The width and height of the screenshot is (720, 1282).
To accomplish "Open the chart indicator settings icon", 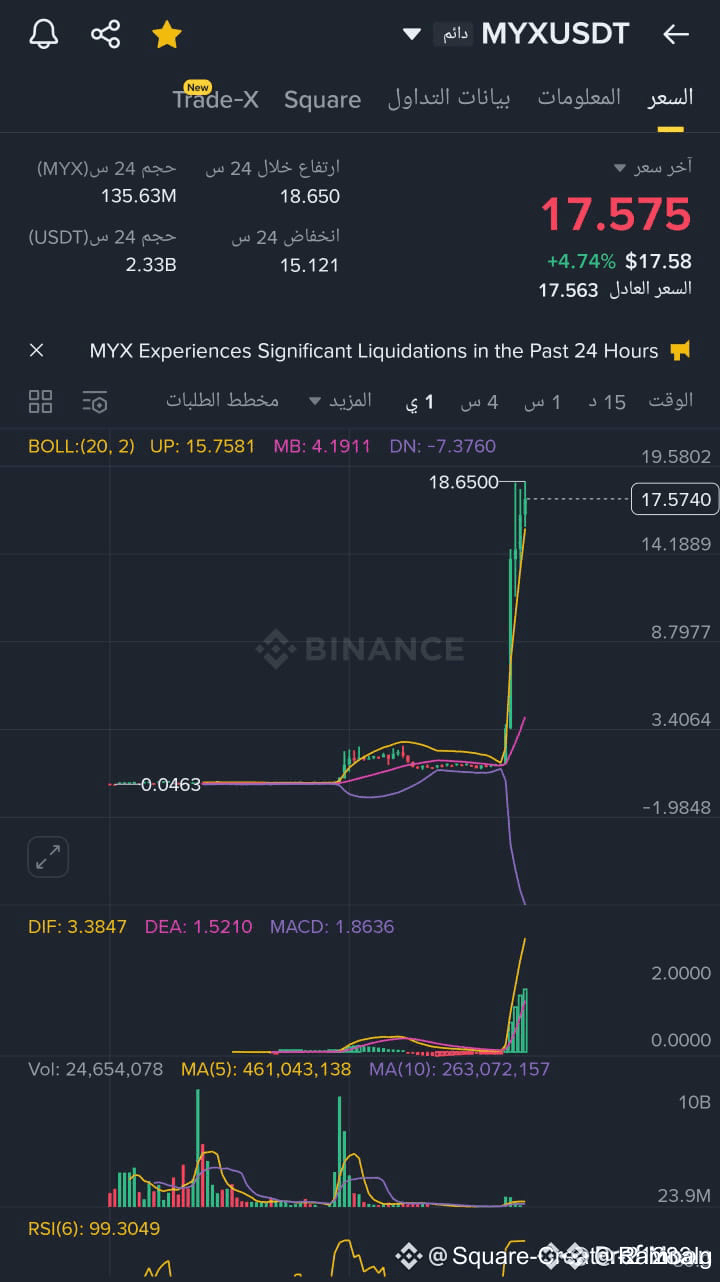I will click(x=95, y=402).
